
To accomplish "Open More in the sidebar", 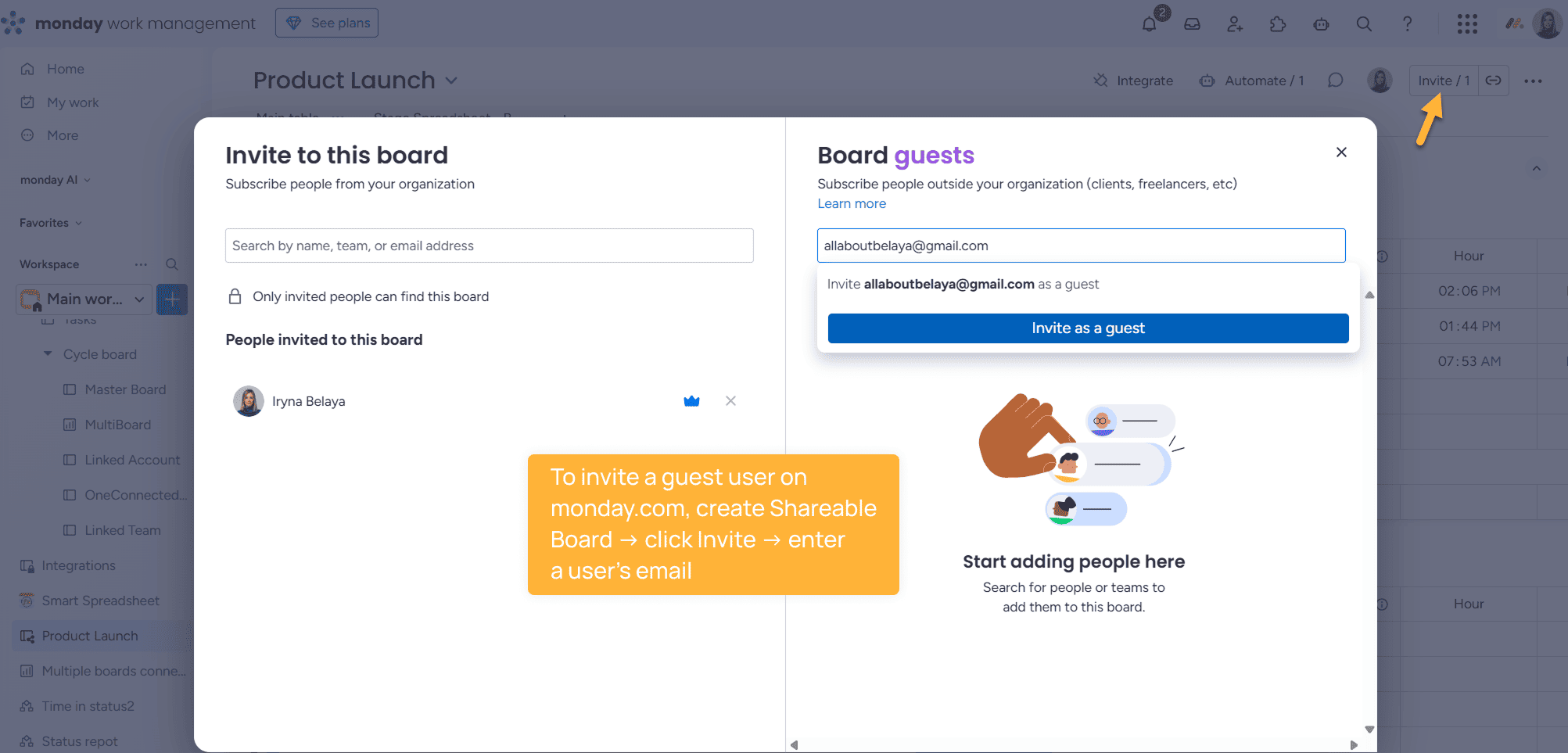I will pyautogui.click(x=63, y=135).
